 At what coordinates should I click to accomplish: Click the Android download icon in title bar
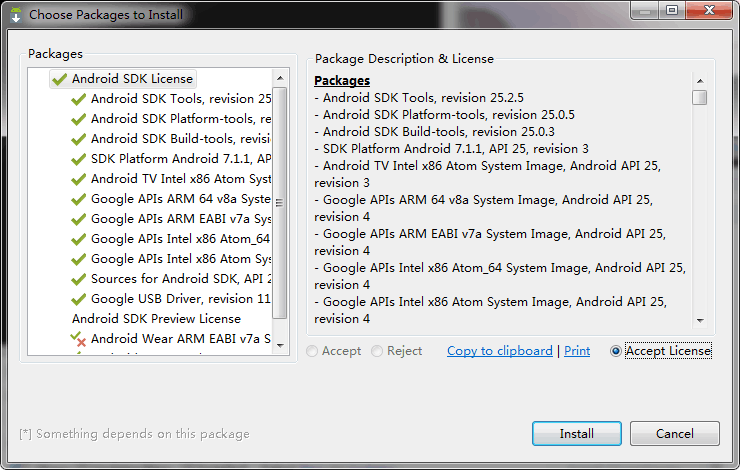point(16,15)
